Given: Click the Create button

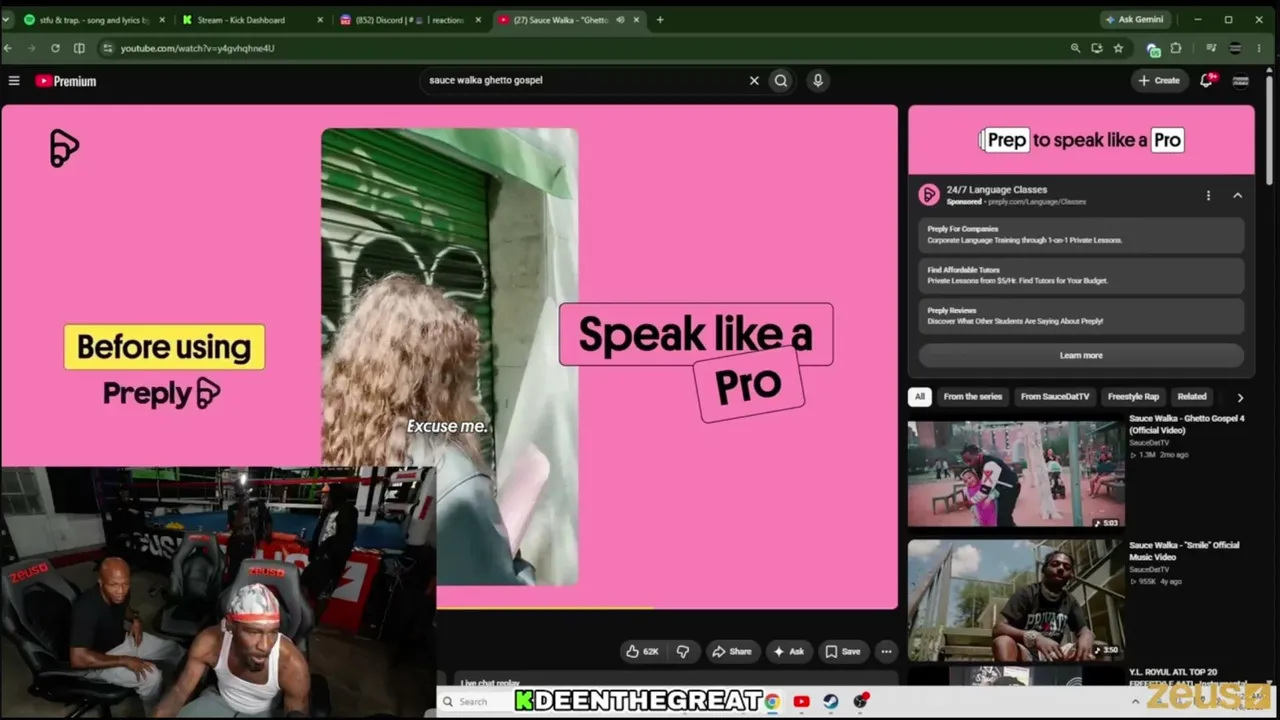Looking at the screenshot, I should (x=1159, y=80).
